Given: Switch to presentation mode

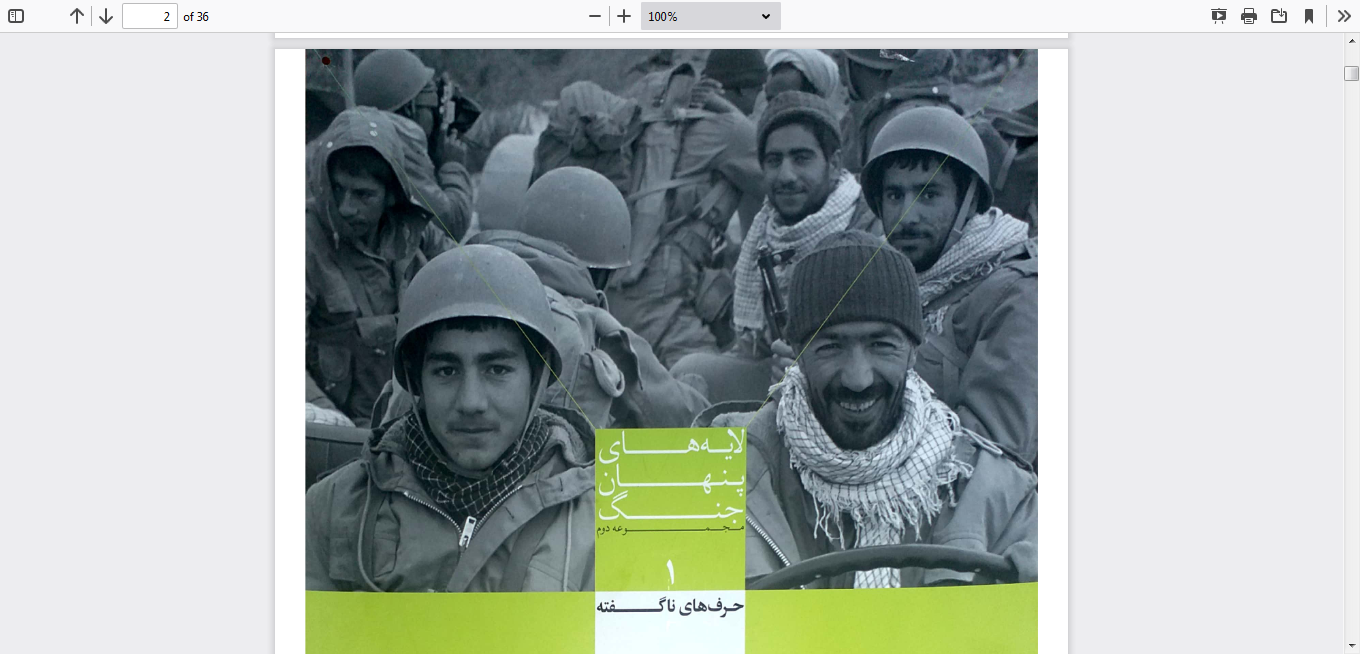Looking at the screenshot, I should [x=1219, y=16].
